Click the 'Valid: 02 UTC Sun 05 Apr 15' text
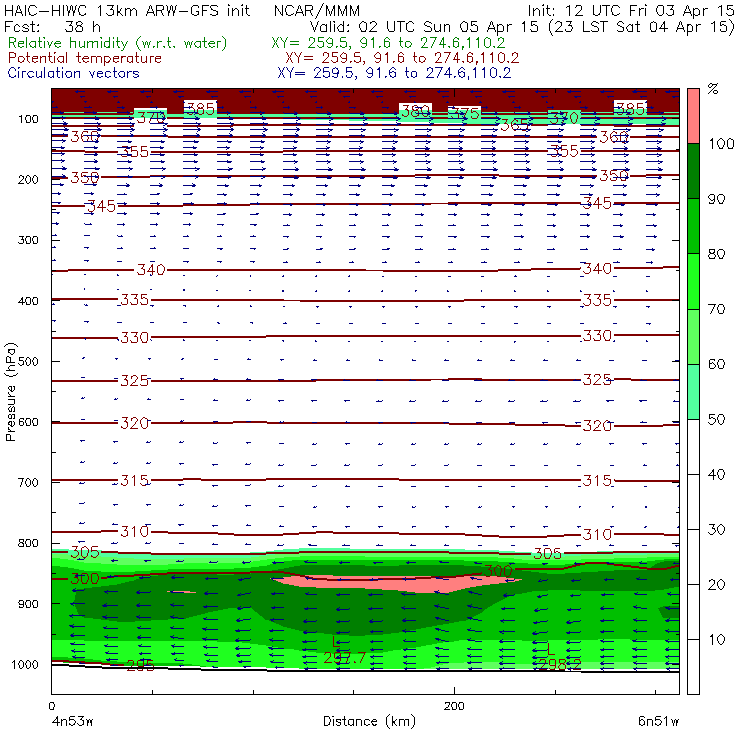 pyautogui.click(x=424, y=27)
